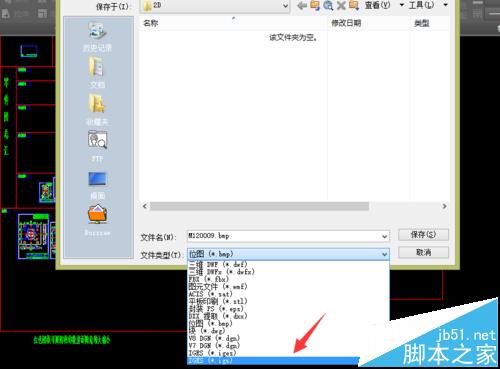Select 三维 DWFx (*.dwfx) file type
This screenshot has height=369, width=500.
288,272
